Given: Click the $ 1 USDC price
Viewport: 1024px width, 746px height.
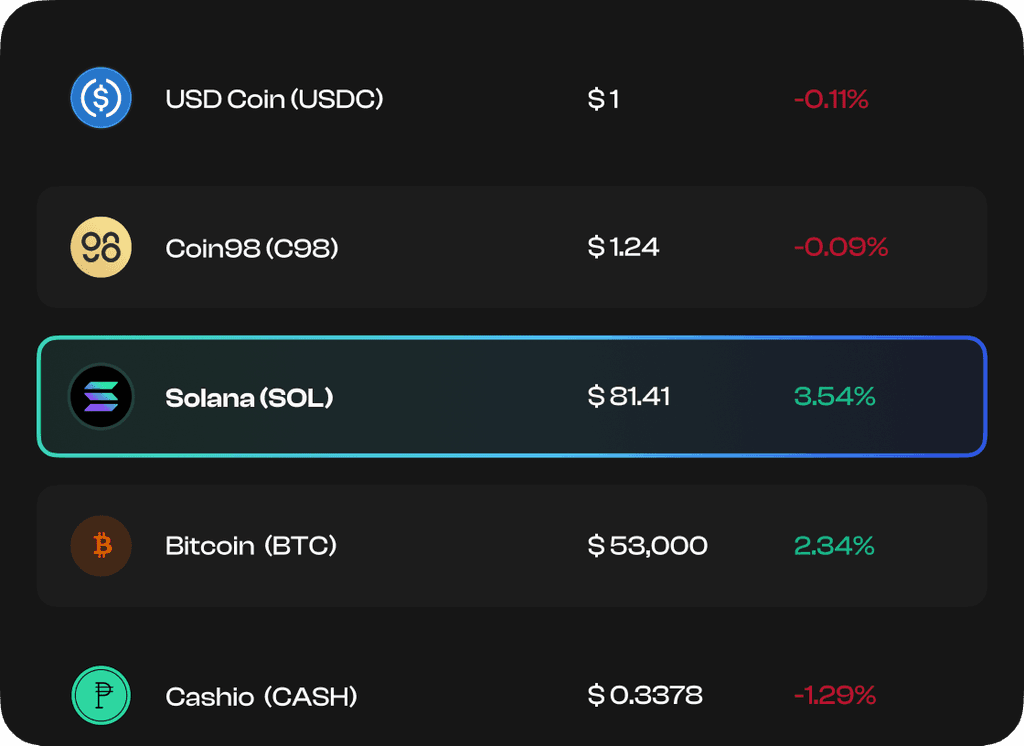Looking at the screenshot, I should pyautogui.click(x=603, y=99).
